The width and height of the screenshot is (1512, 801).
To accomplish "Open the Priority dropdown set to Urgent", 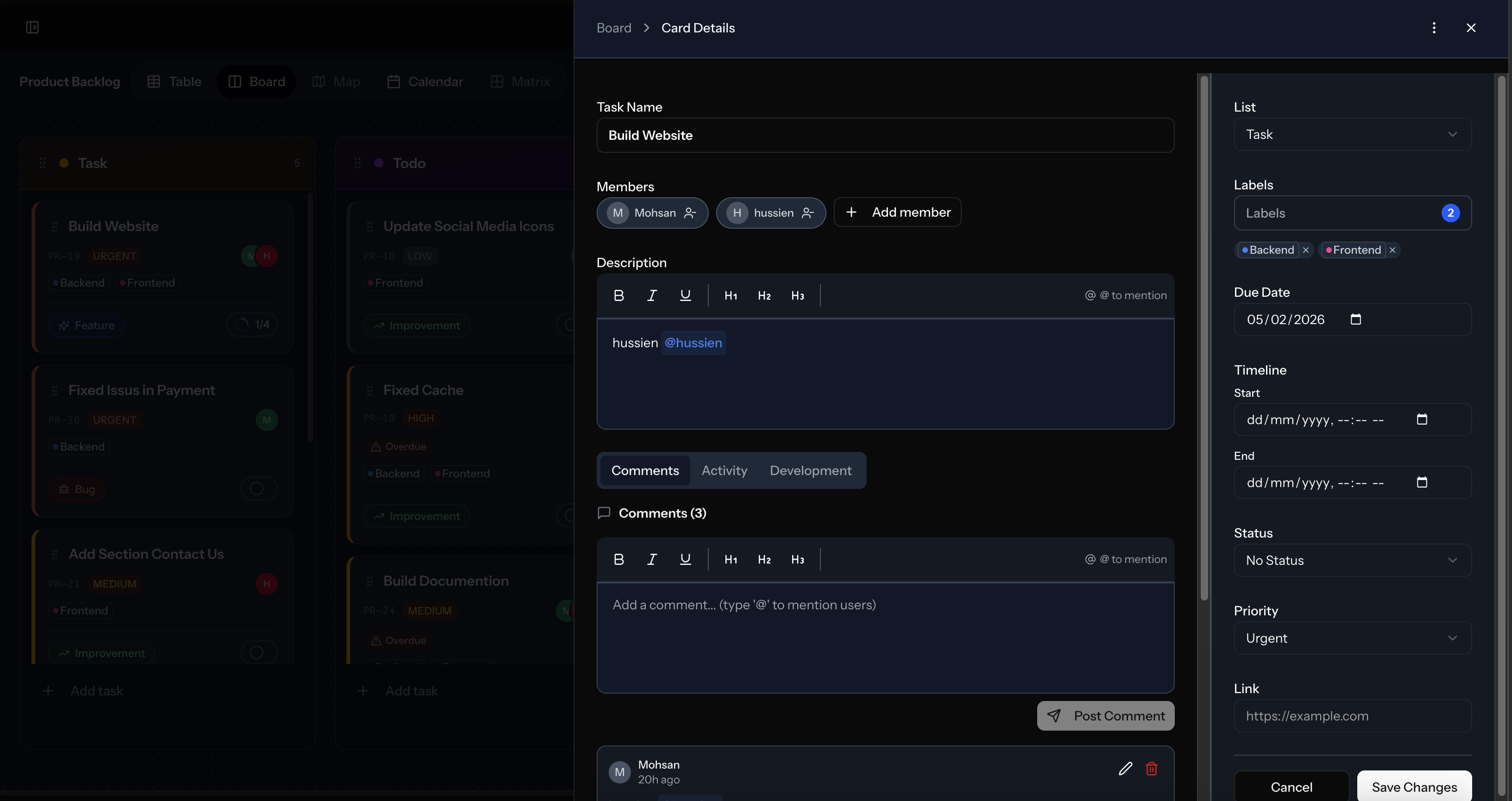I will [1352, 638].
